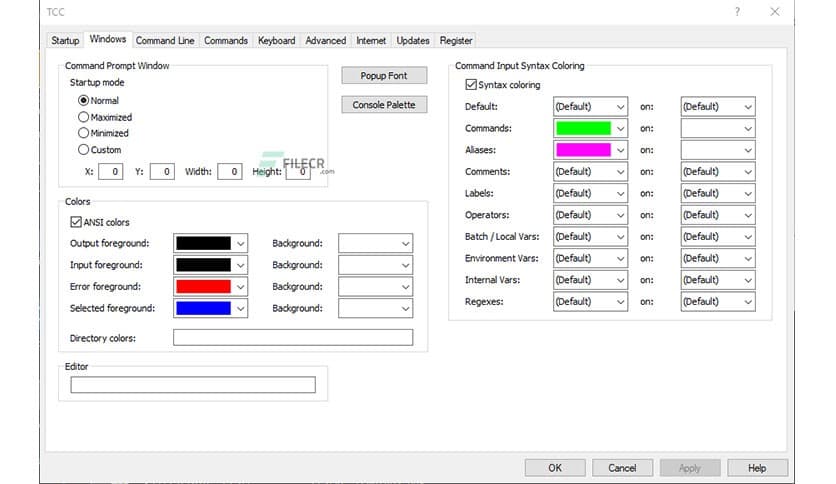This screenshot has height=484, width=836.
Task: Open the Operators foreground color dropdown
Action: (590, 215)
